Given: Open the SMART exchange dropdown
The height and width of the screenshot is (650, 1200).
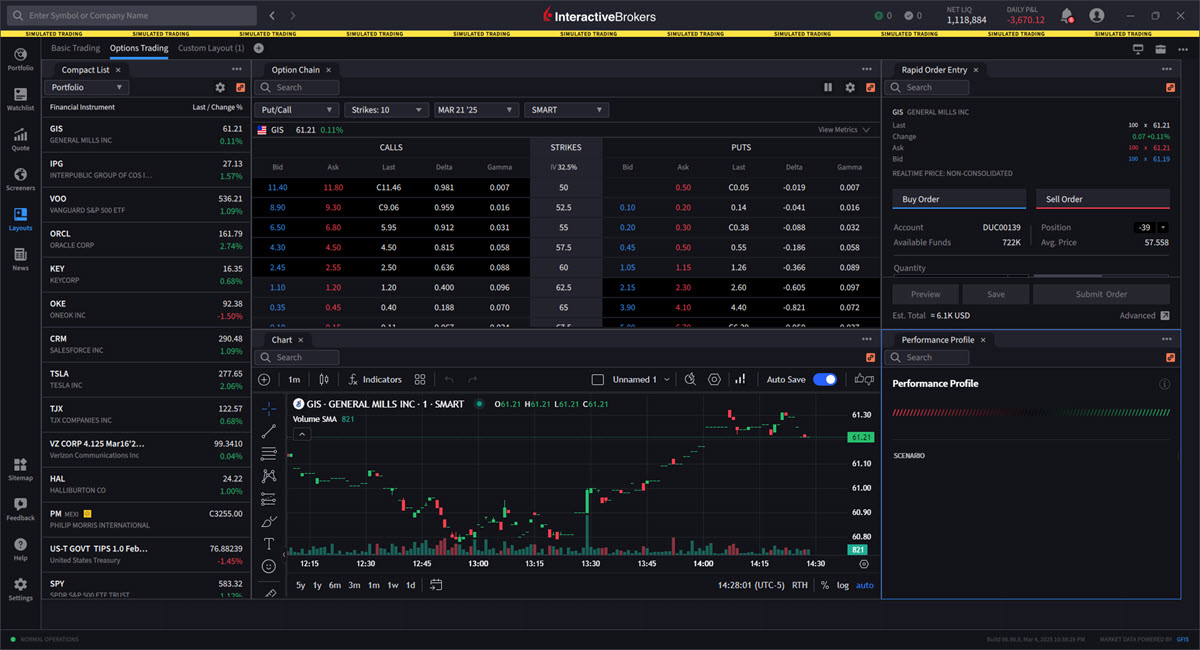Looking at the screenshot, I should pyautogui.click(x=567, y=110).
